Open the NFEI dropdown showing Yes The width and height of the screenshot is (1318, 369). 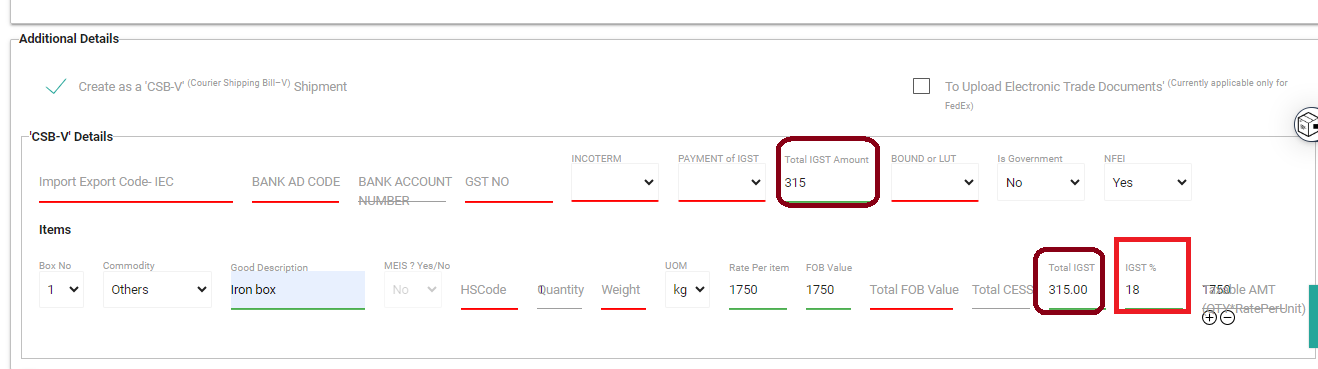pos(1147,182)
